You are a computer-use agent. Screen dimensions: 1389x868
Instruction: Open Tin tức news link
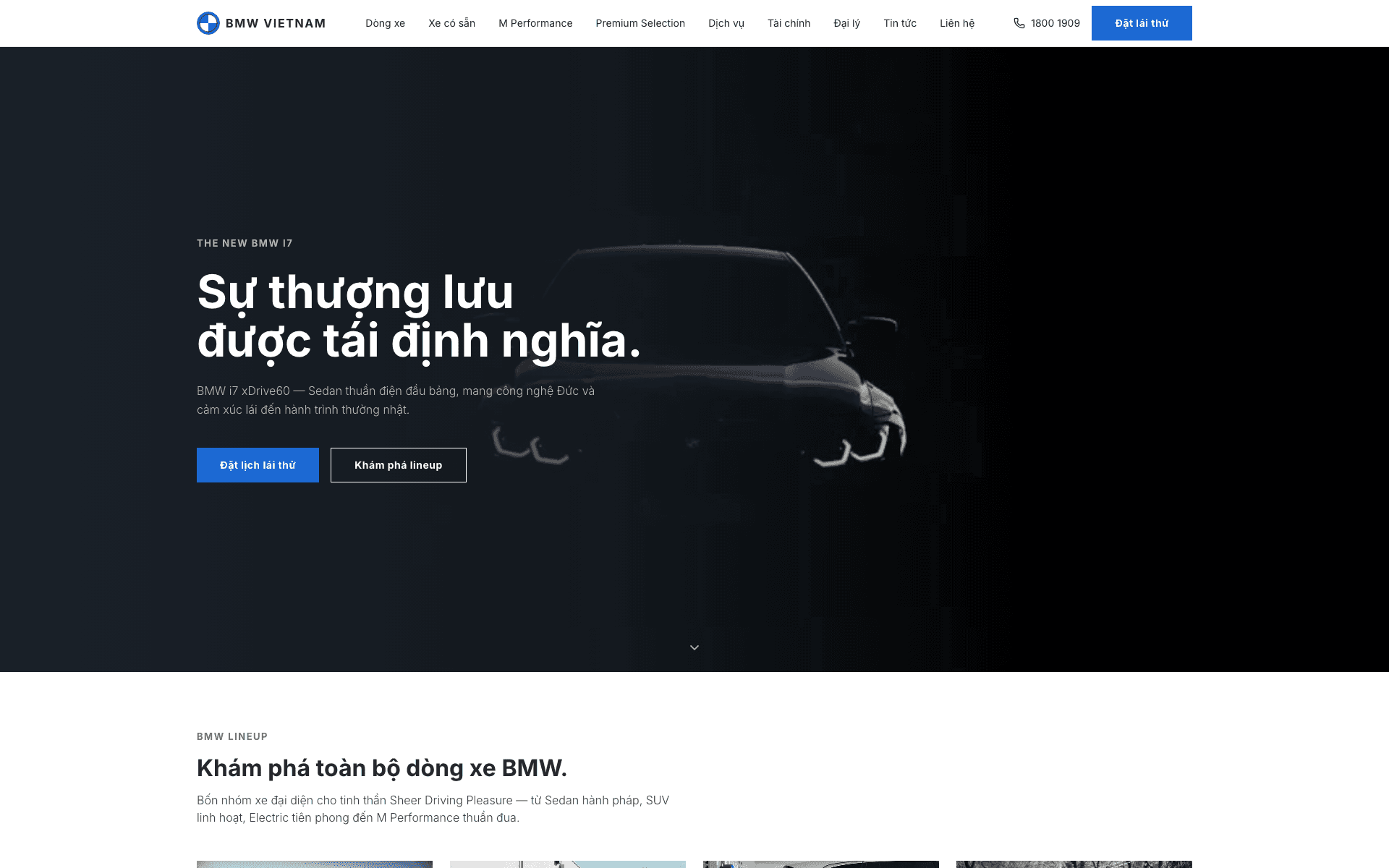coord(900,23)
